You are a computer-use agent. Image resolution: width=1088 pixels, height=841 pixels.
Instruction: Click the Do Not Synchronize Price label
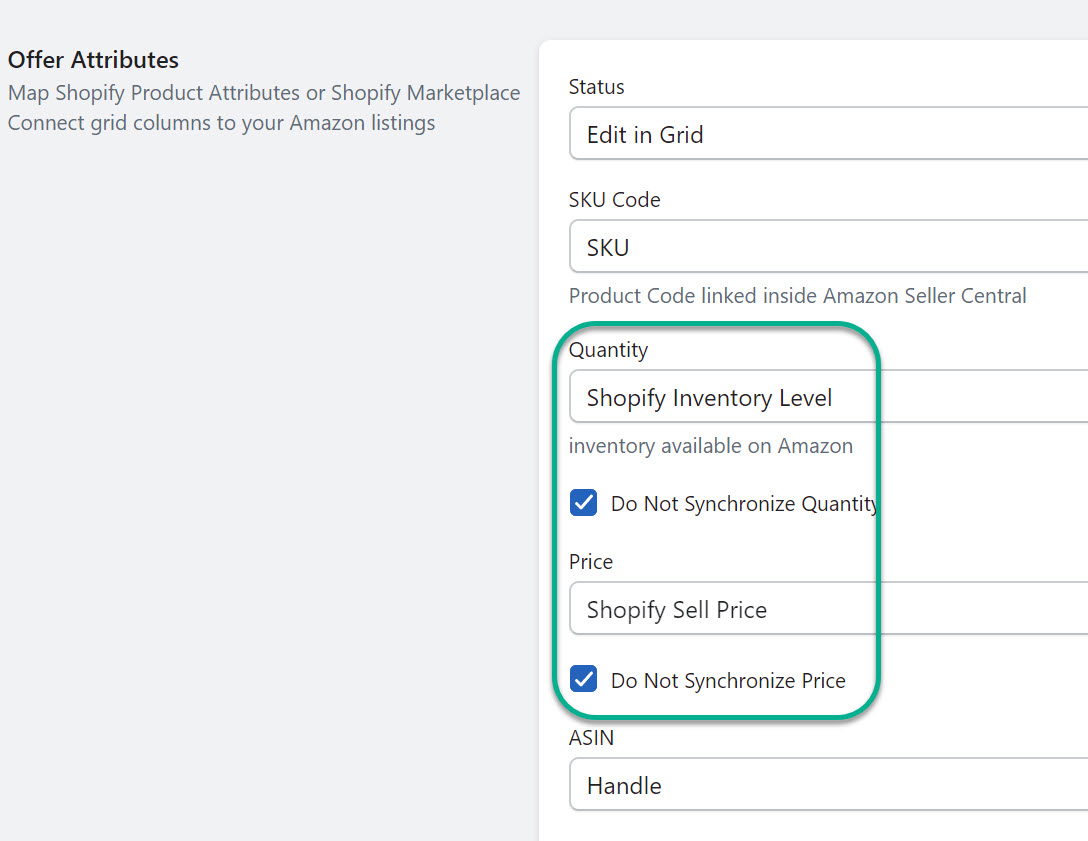[x=728, y=680]
